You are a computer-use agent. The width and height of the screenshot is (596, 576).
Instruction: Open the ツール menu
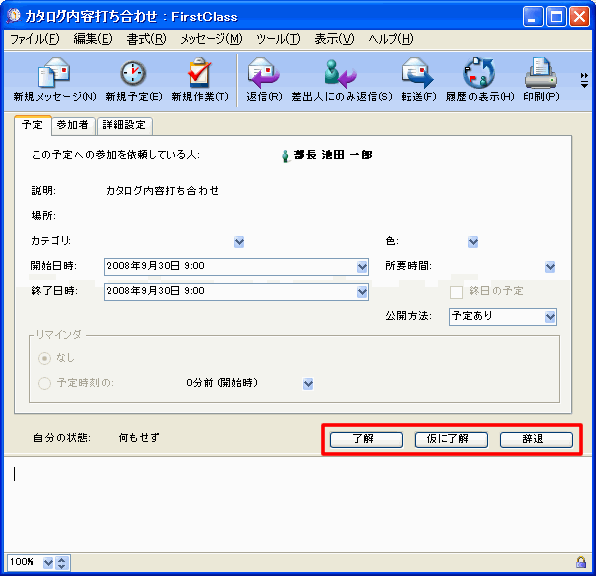coord(278,39)
